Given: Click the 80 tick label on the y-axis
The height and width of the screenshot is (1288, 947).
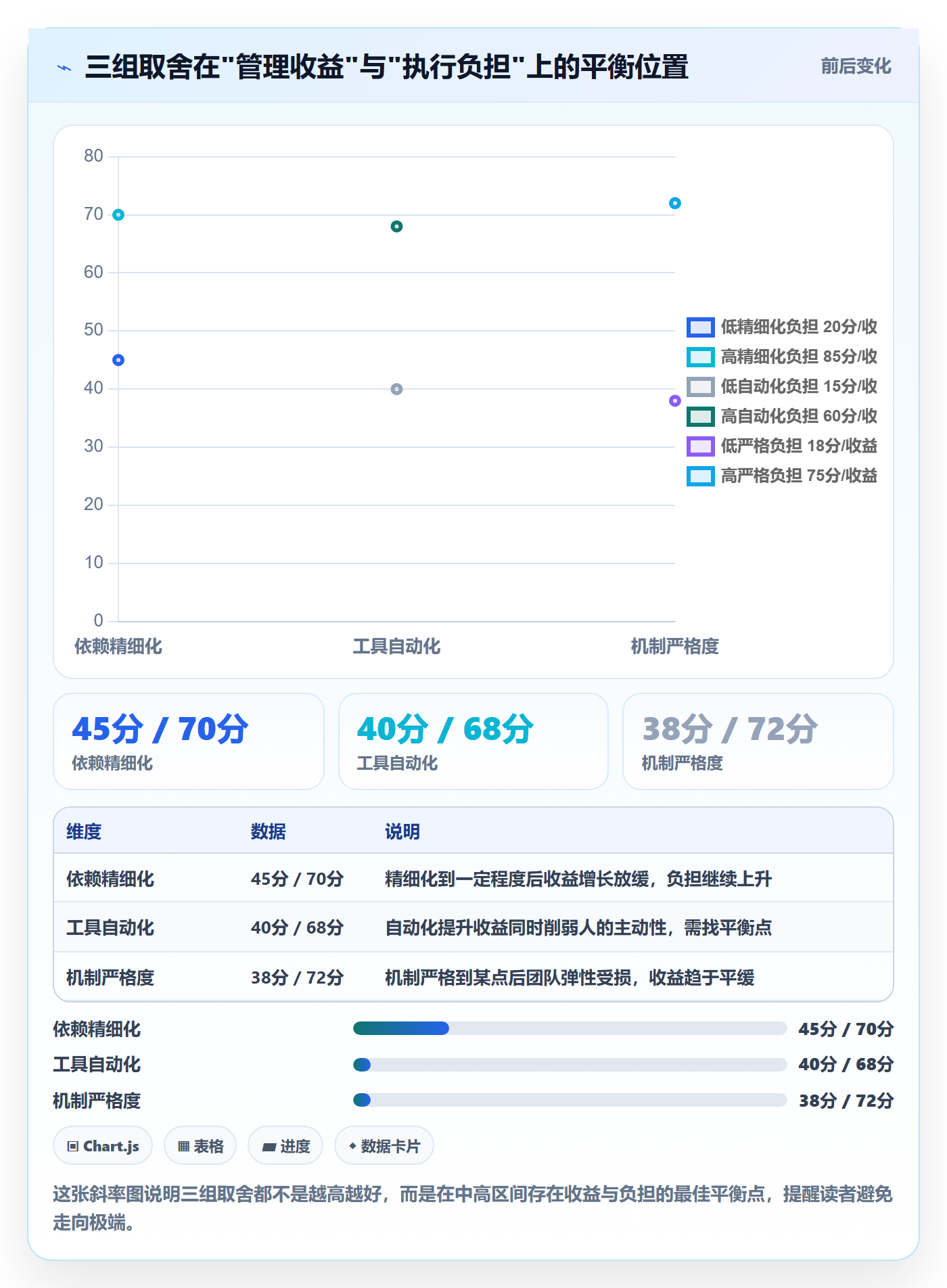Looking at the screenshot, I should [x=93, y=156].
